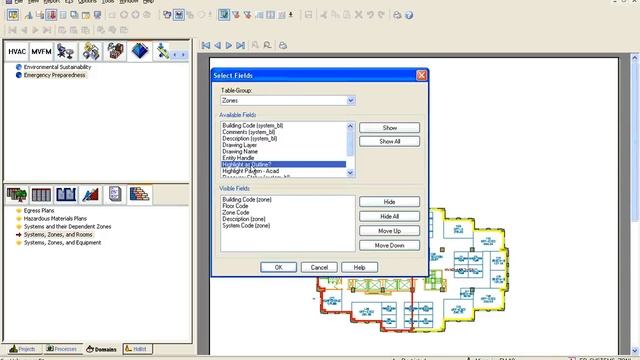Select the HVAC domain icon
This screenshot has height=360, width=640.
pos(17,51)
